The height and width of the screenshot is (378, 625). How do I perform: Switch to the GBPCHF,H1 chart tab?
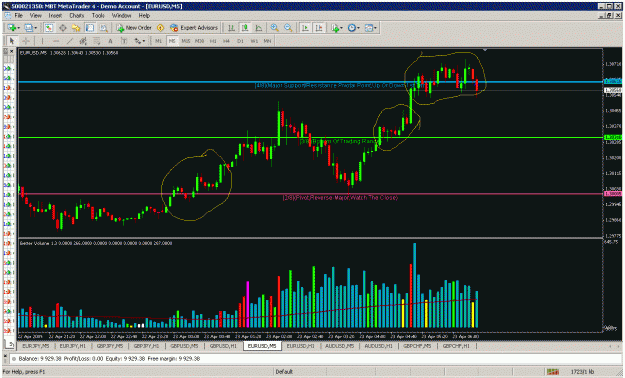(456, 346)
